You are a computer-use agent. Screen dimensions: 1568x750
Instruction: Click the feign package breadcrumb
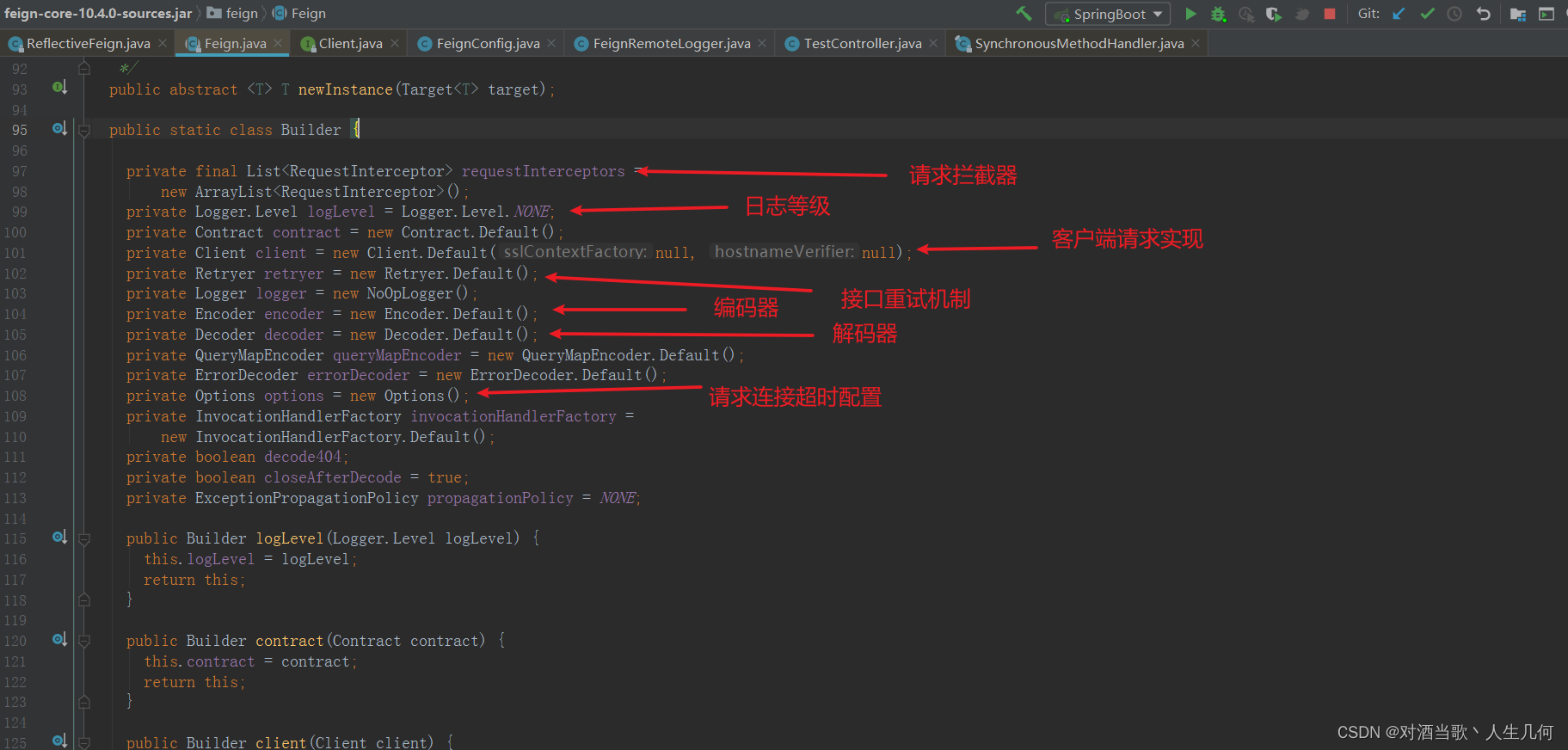coord(232,14)
